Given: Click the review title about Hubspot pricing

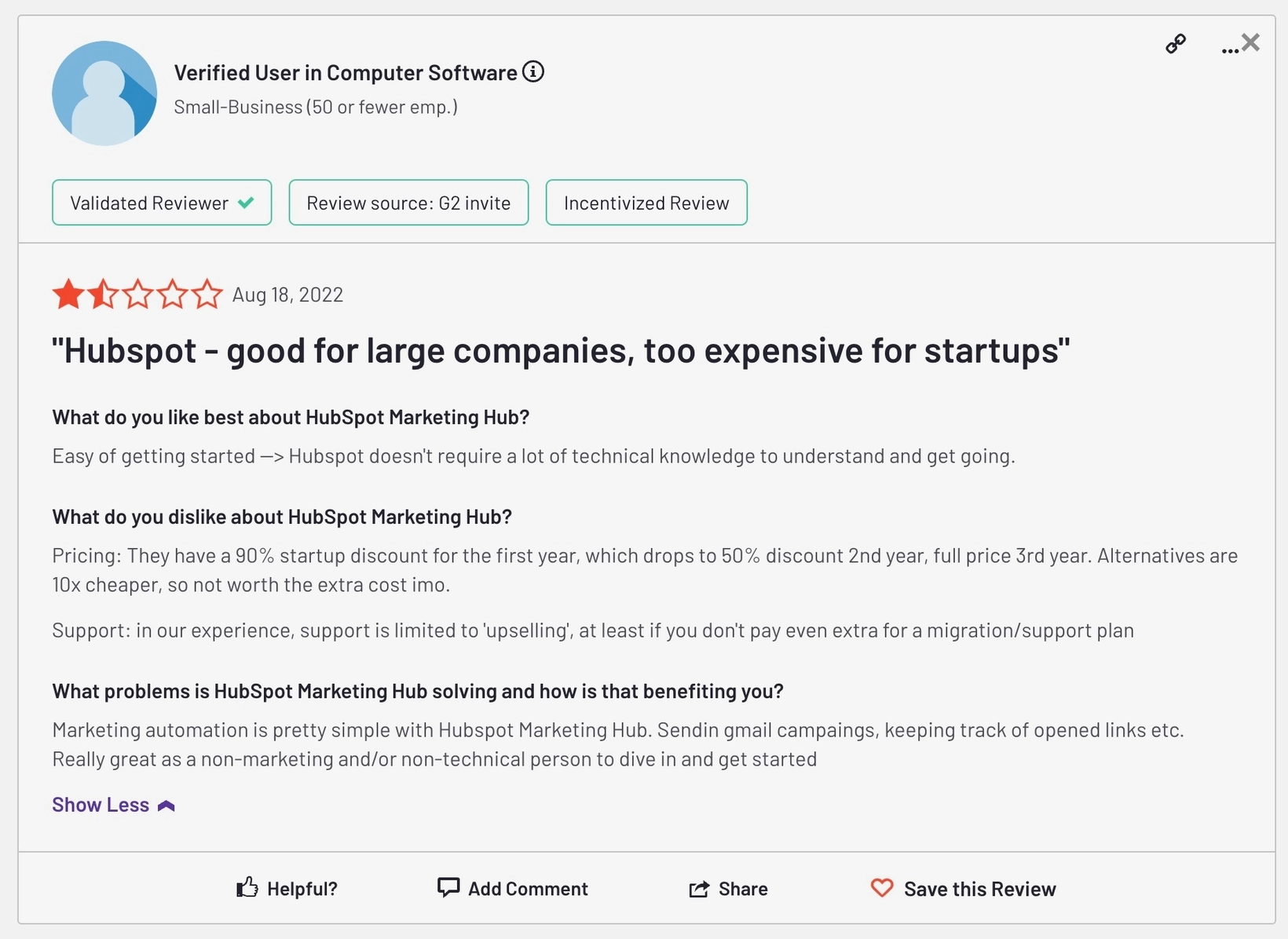Looking at the screenshot, I should 560,351.
